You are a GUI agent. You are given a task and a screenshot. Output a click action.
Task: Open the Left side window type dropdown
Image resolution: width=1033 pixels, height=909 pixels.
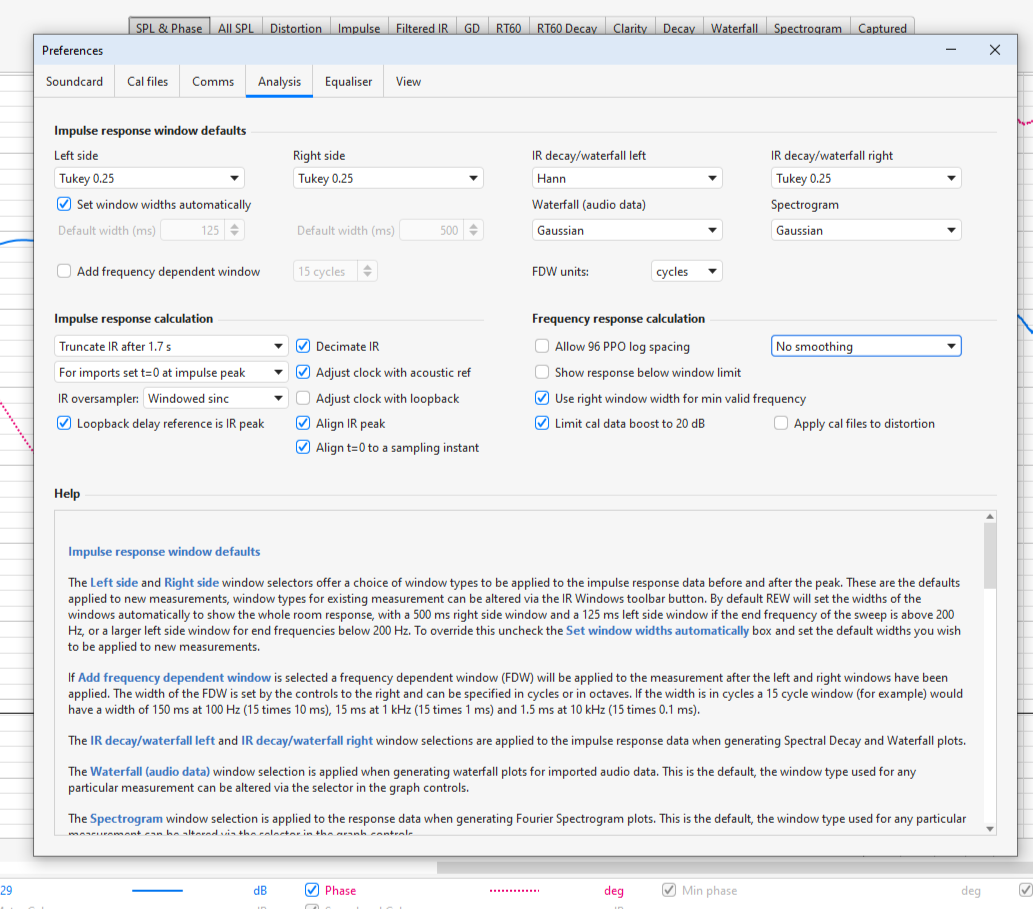149,179
